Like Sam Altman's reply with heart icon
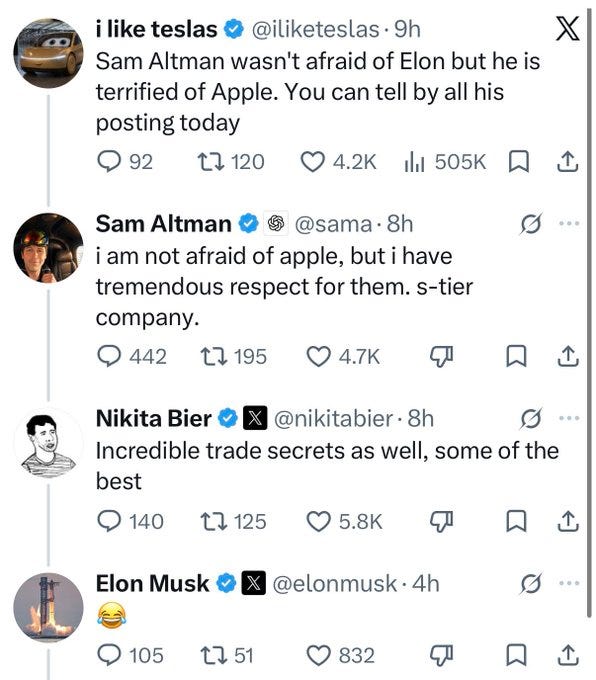The width and height of the screenshot is (596, 680). click(x=318, y=356)
